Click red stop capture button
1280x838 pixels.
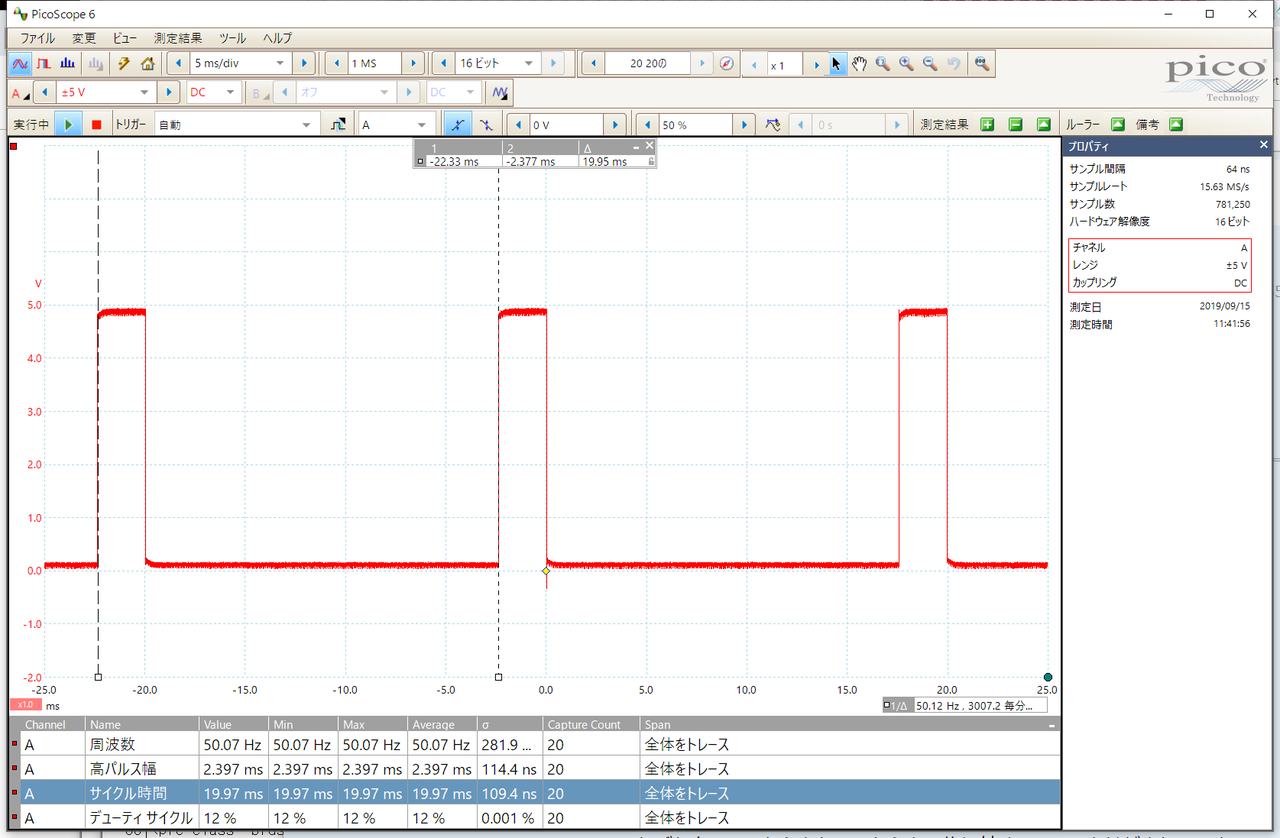pos(97,125)
